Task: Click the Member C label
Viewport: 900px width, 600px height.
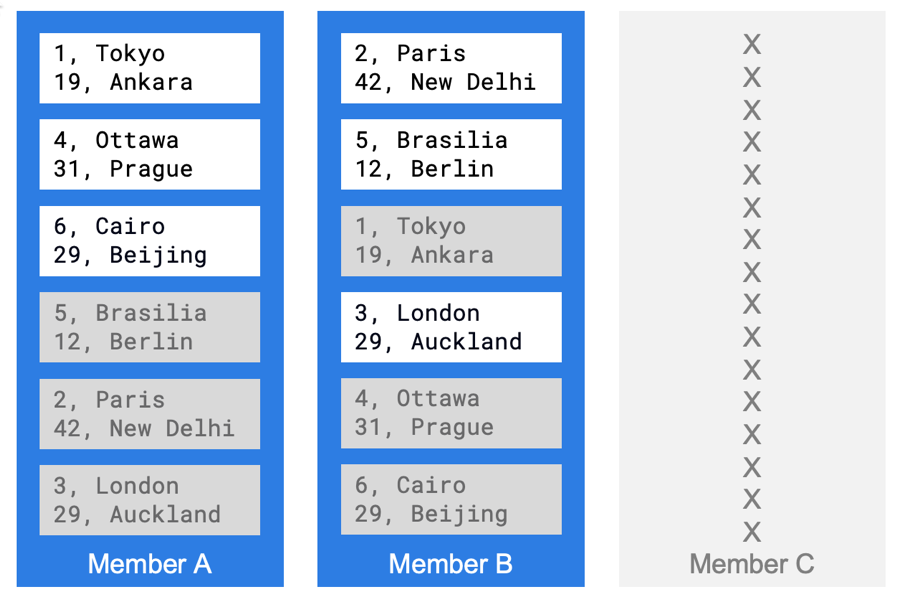Action: [x=751, y=564]
